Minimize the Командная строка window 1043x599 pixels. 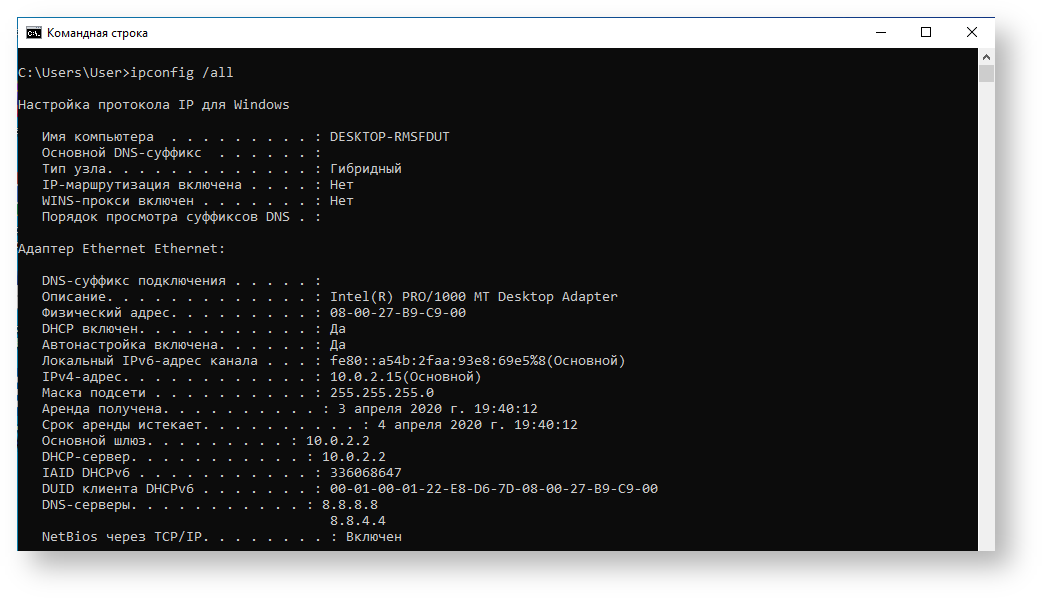(880, 33)
